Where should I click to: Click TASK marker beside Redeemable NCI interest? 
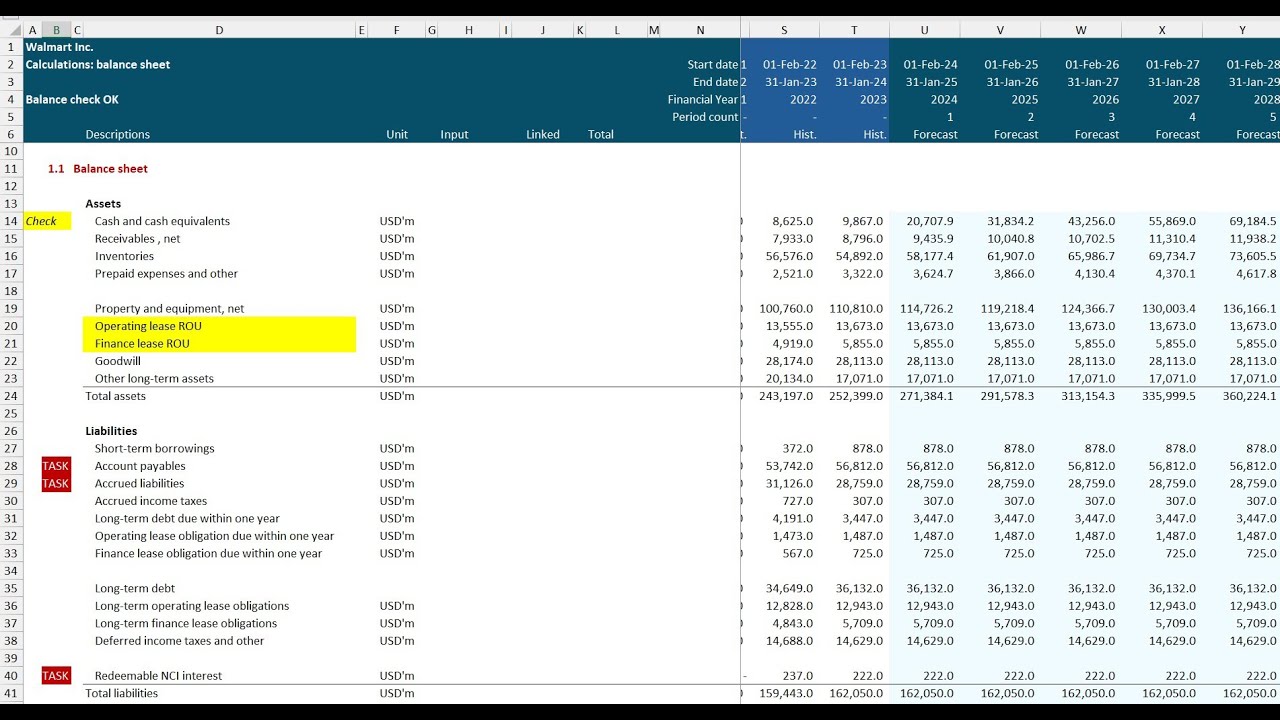[x=56, y=676]
